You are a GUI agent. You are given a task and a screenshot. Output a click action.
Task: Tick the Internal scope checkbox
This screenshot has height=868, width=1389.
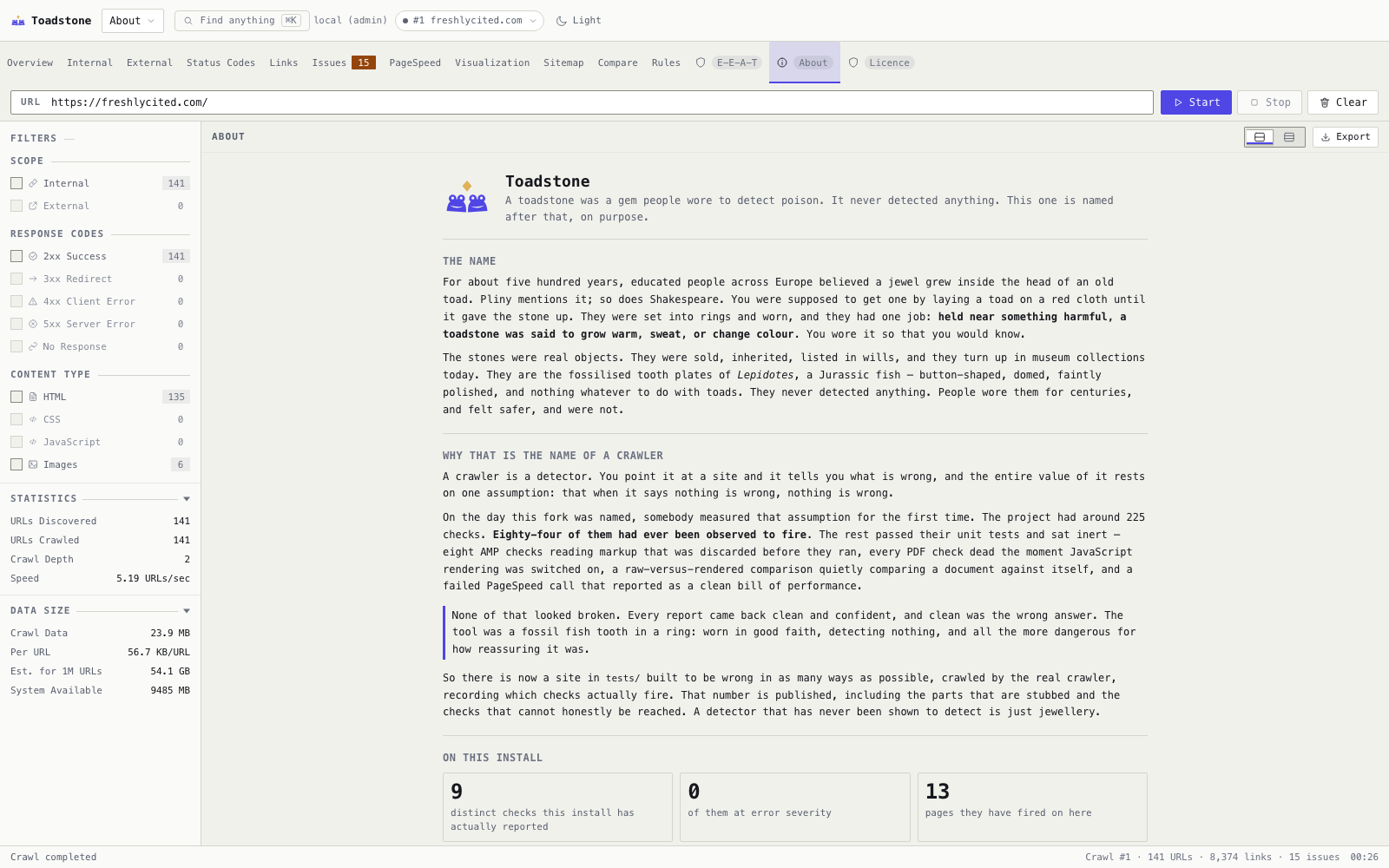click(16, 183)
